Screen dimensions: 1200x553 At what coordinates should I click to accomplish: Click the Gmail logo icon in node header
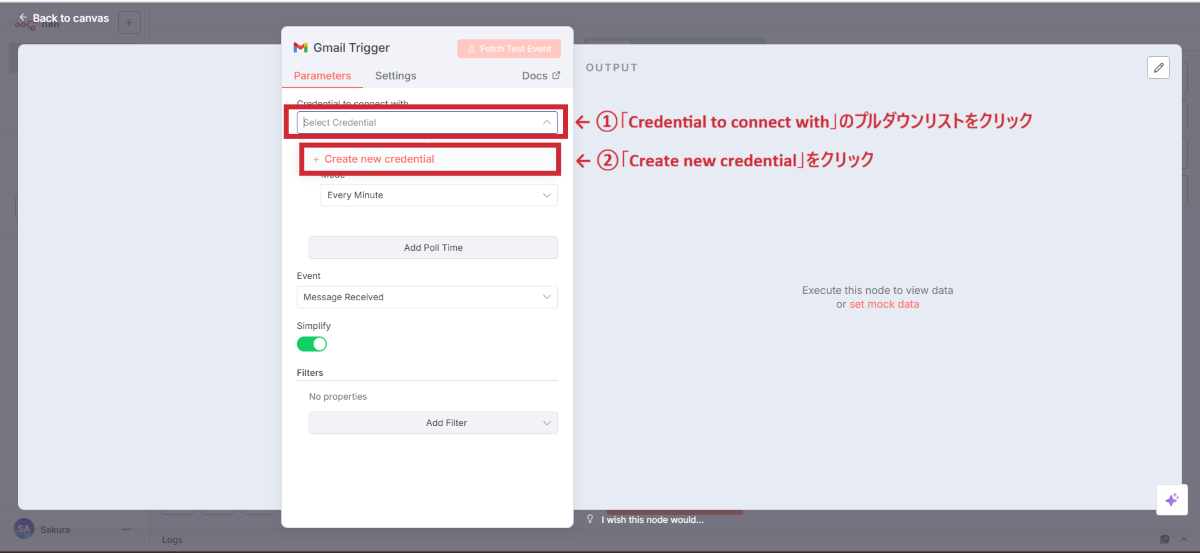click(x=300, y=48)
